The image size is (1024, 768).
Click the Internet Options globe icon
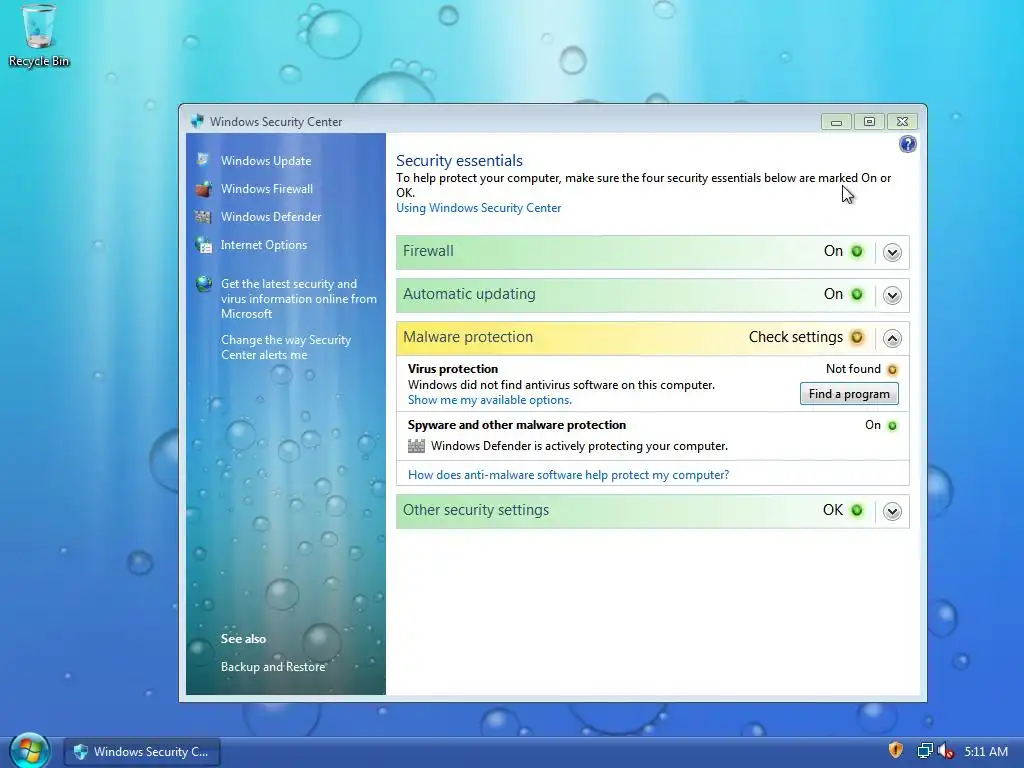(x=203, y=245)
